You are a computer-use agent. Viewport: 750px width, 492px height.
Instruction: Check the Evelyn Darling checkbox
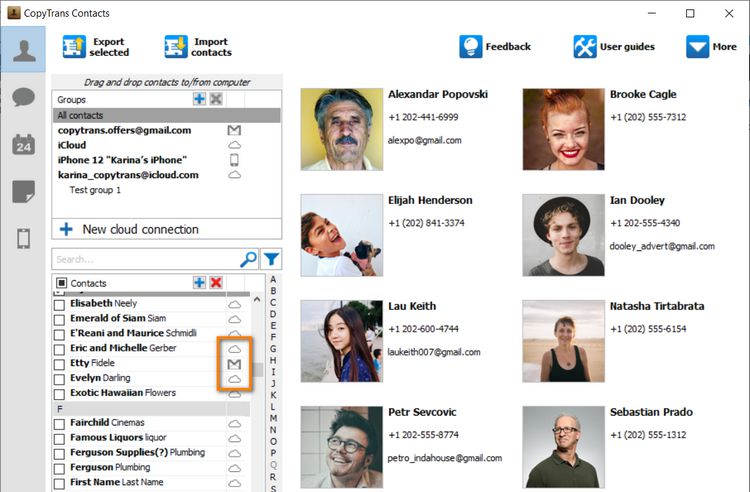pos(59,379)
